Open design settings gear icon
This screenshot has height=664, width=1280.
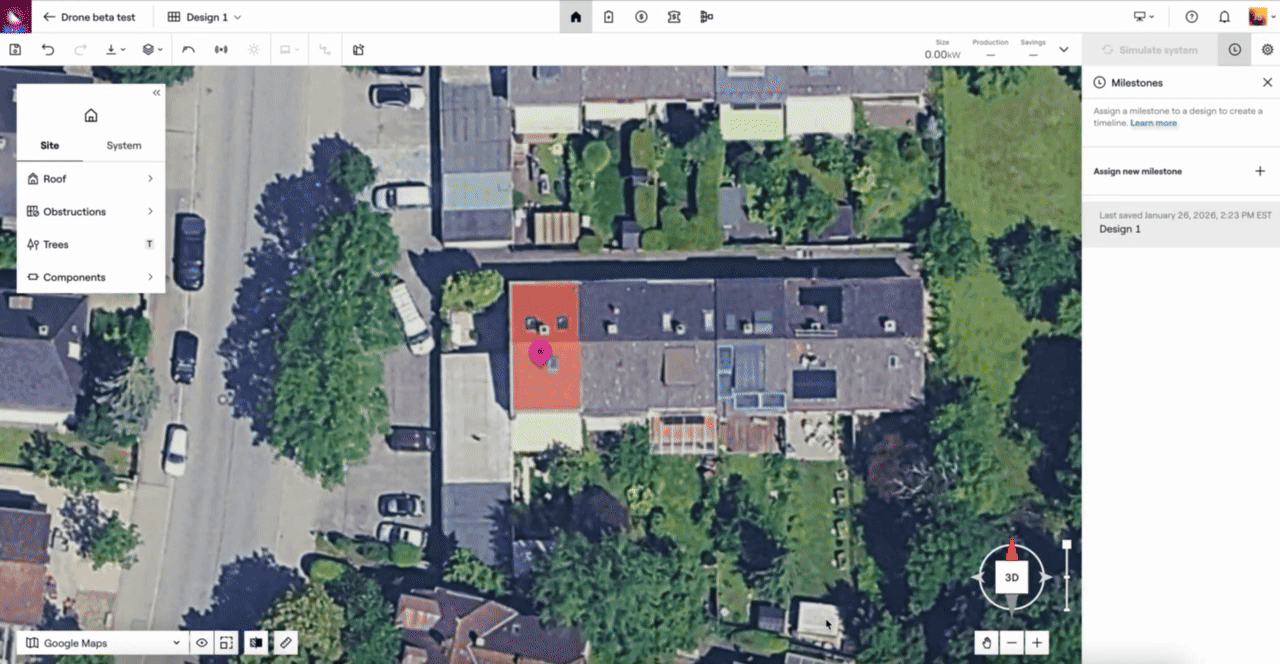[x=1267, y=49]
